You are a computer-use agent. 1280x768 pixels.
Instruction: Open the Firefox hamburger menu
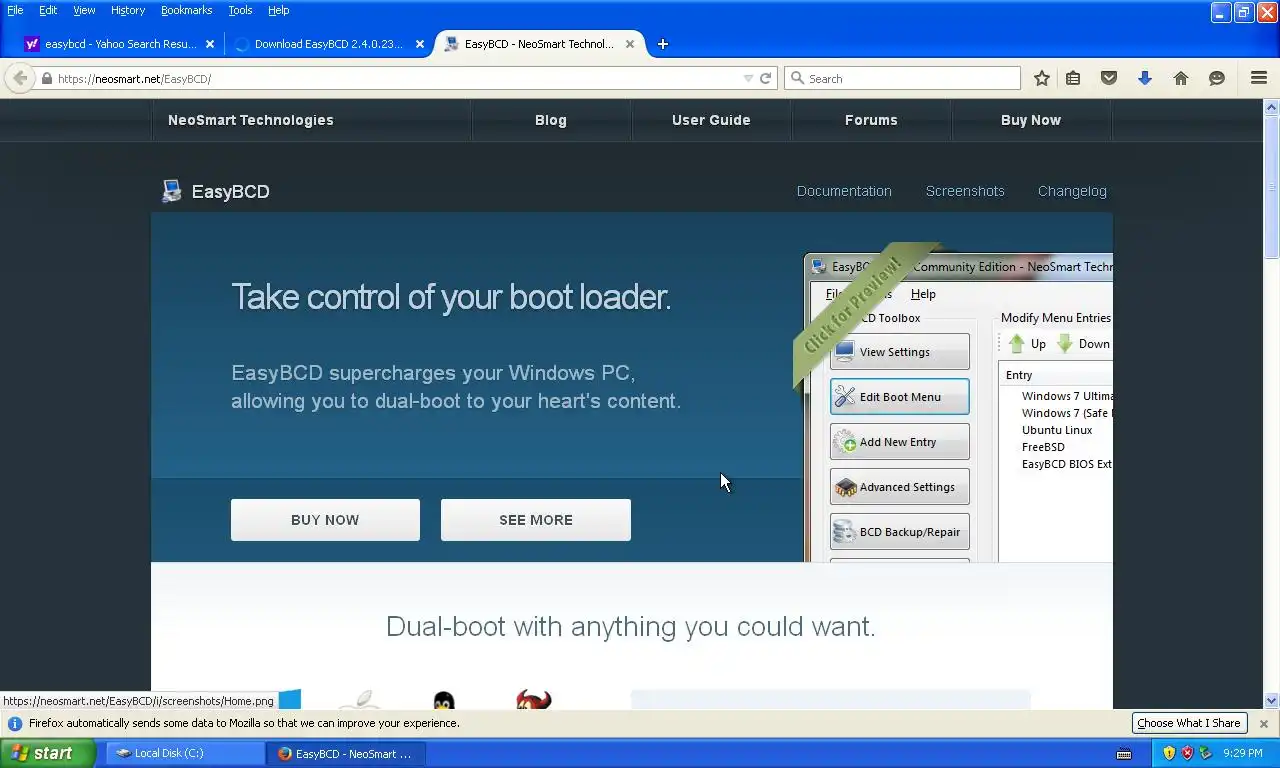point(1259,78)
